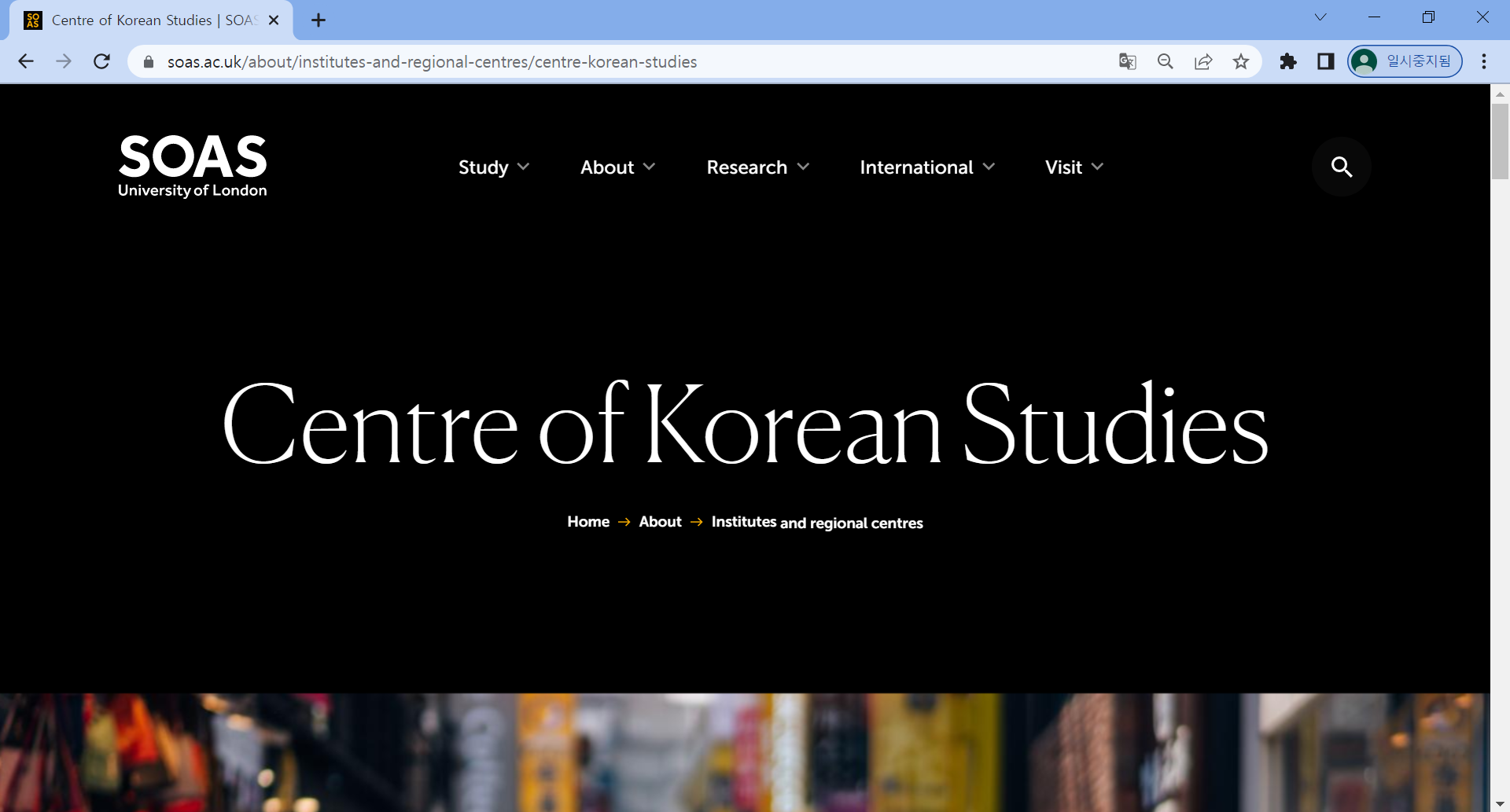
Task: Click the scrollbar up arrow
Action: (1500, 94)
